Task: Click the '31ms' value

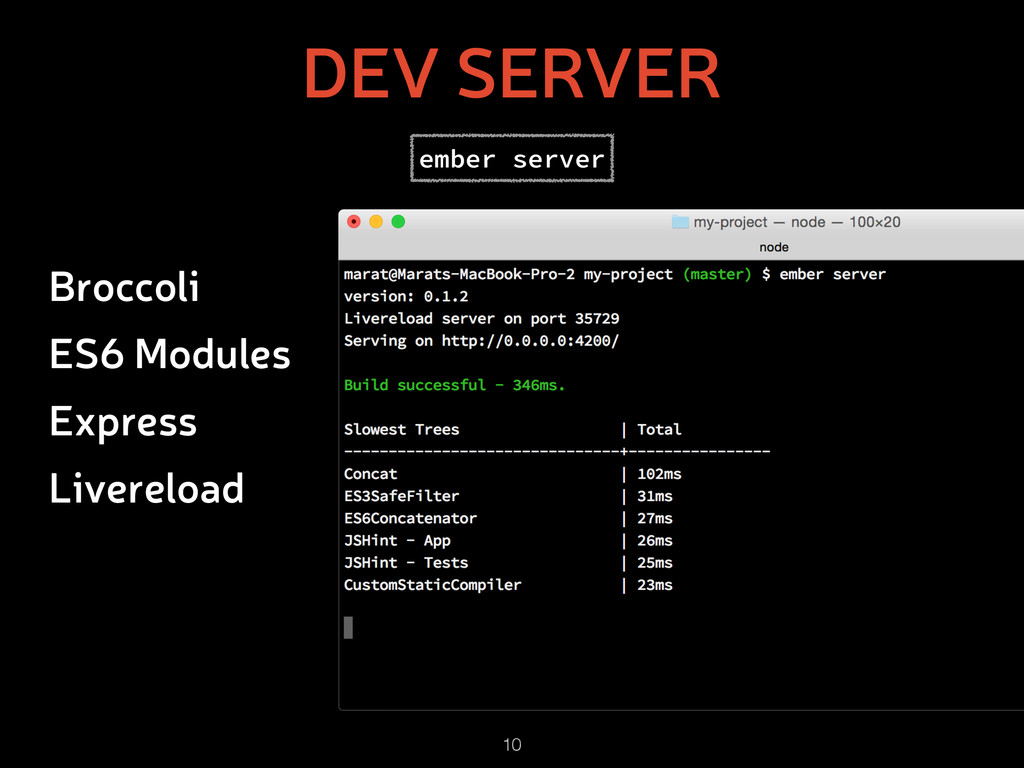Action: coord(655,496)
